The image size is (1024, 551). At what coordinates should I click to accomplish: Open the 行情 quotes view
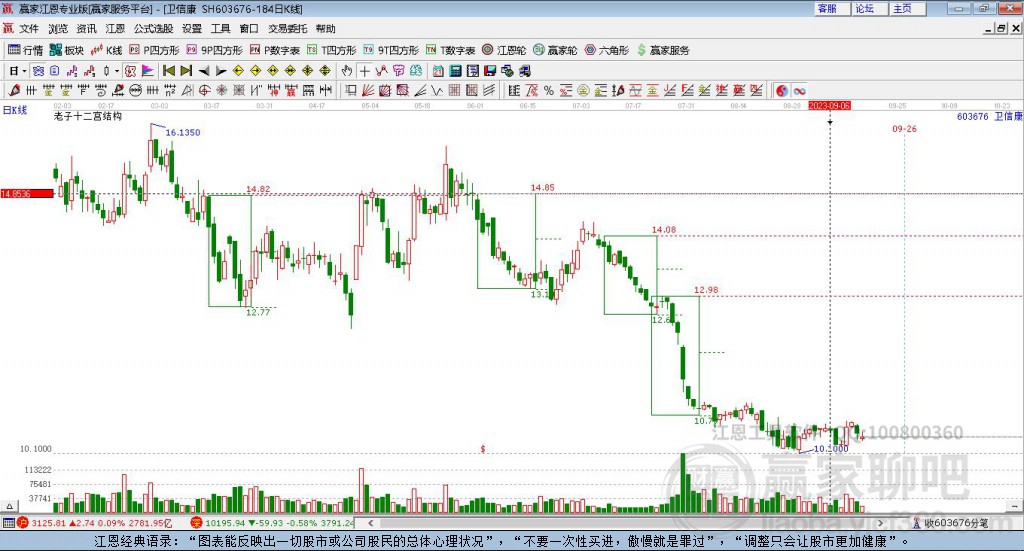point(25,50)
